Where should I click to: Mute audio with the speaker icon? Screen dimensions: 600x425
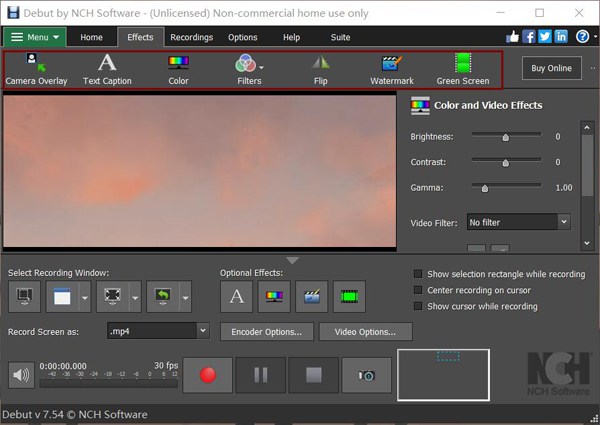click(21, 375)
